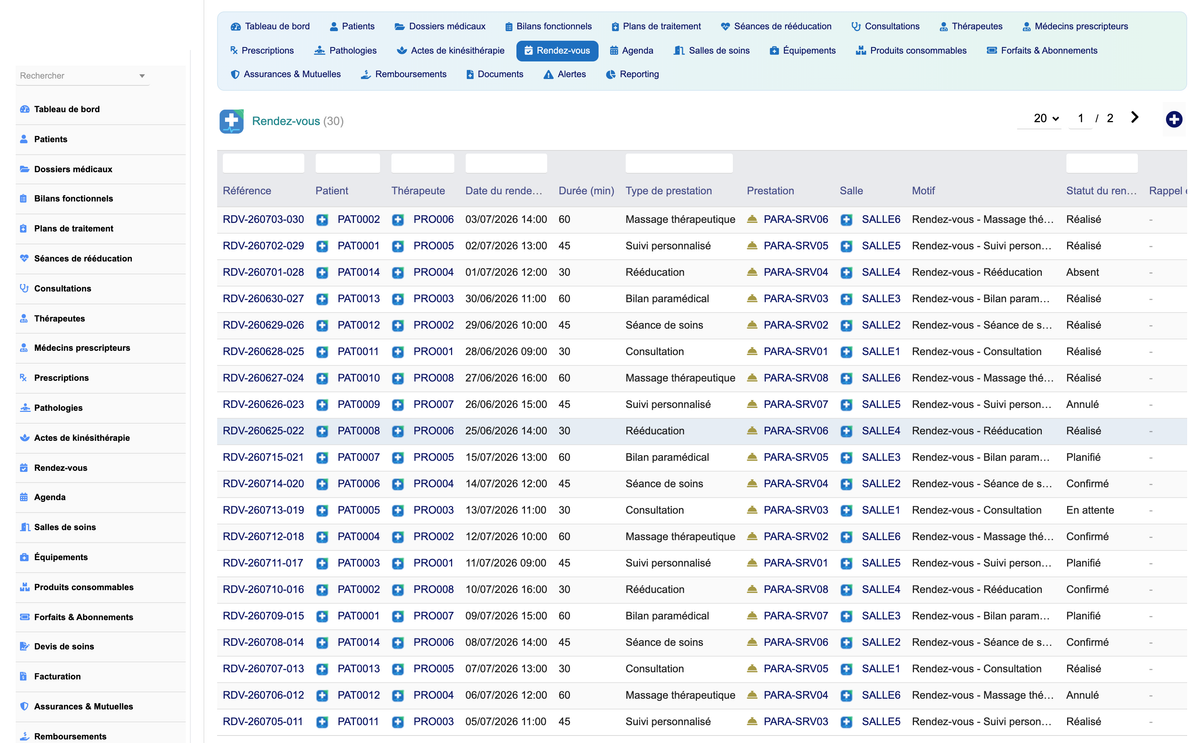
Task: Click status En attente in row RDV-260713-019
Action: [x=1090, y=510]
